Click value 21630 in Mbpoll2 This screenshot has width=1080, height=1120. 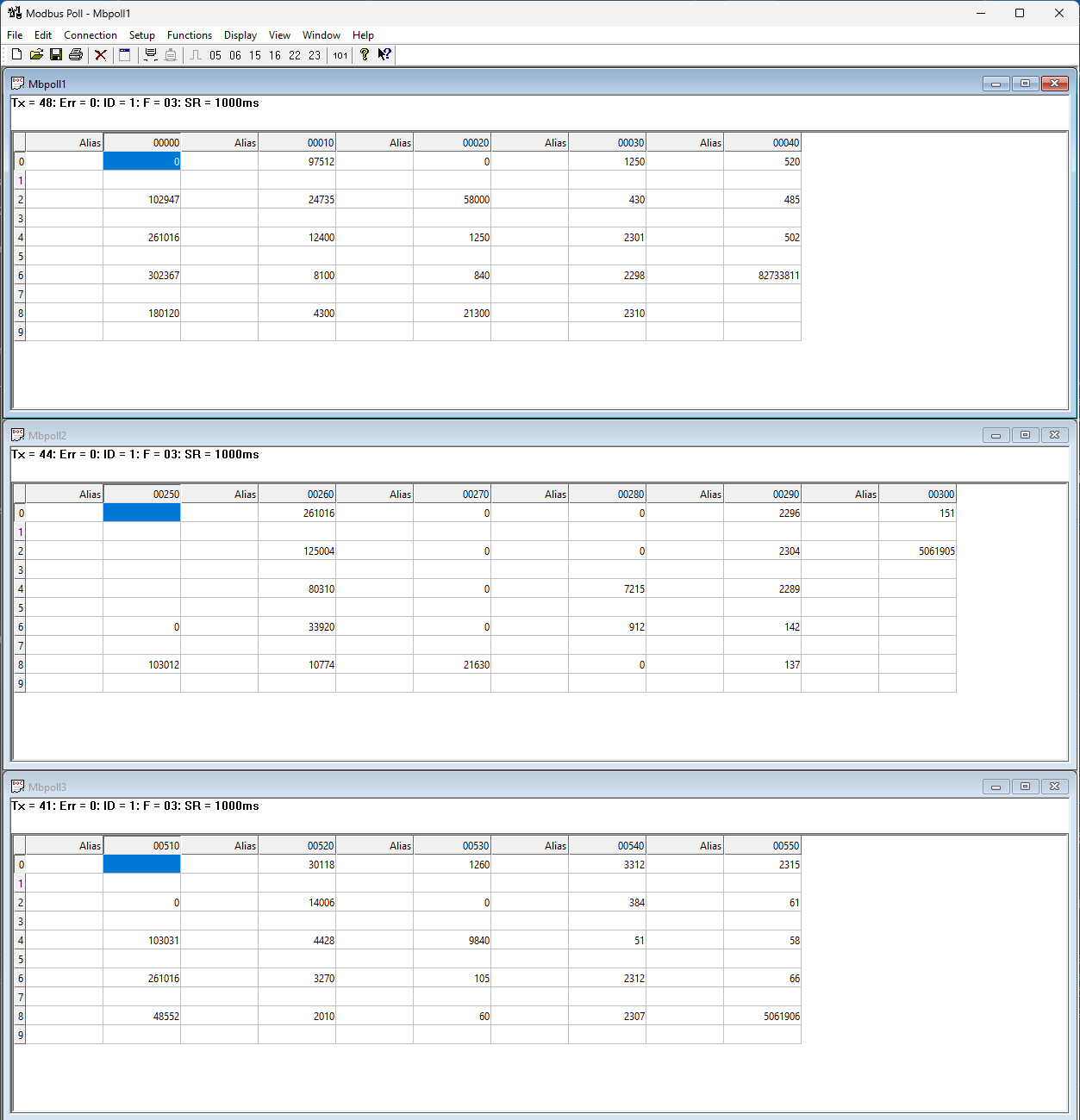click(477, 665)
